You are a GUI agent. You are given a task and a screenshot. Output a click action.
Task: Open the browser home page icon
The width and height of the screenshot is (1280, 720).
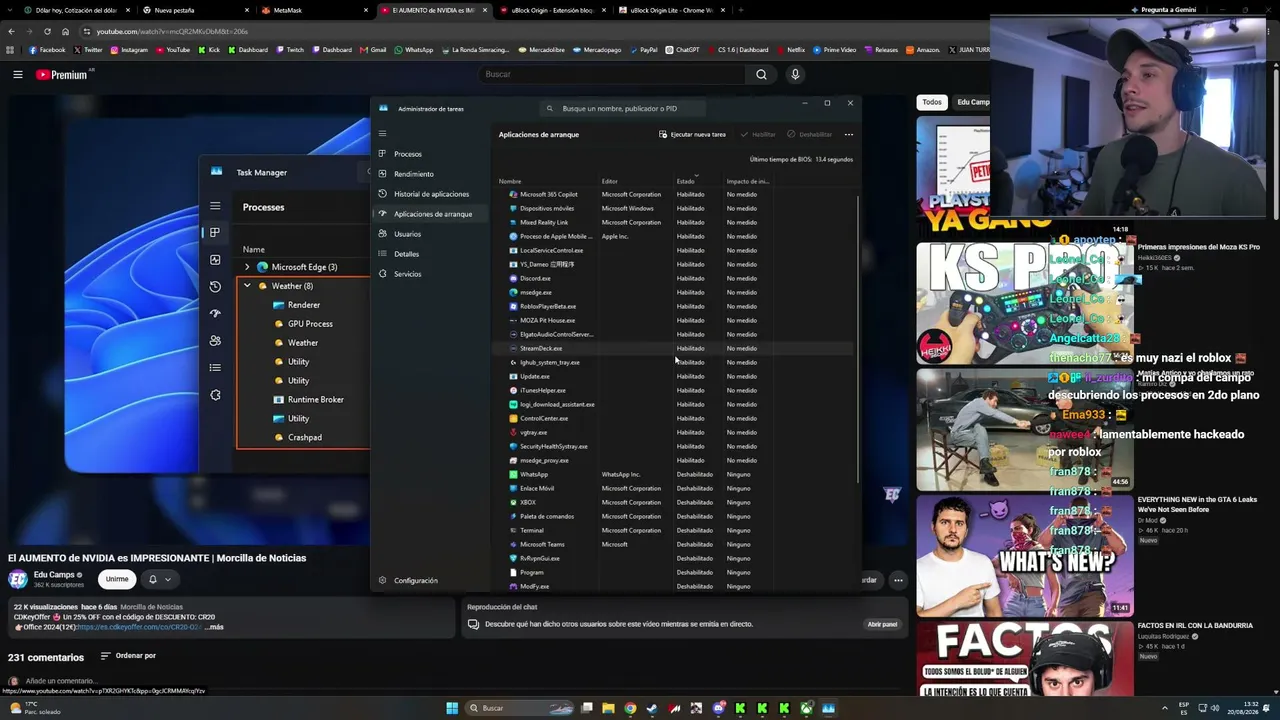[x=65, y=31]
